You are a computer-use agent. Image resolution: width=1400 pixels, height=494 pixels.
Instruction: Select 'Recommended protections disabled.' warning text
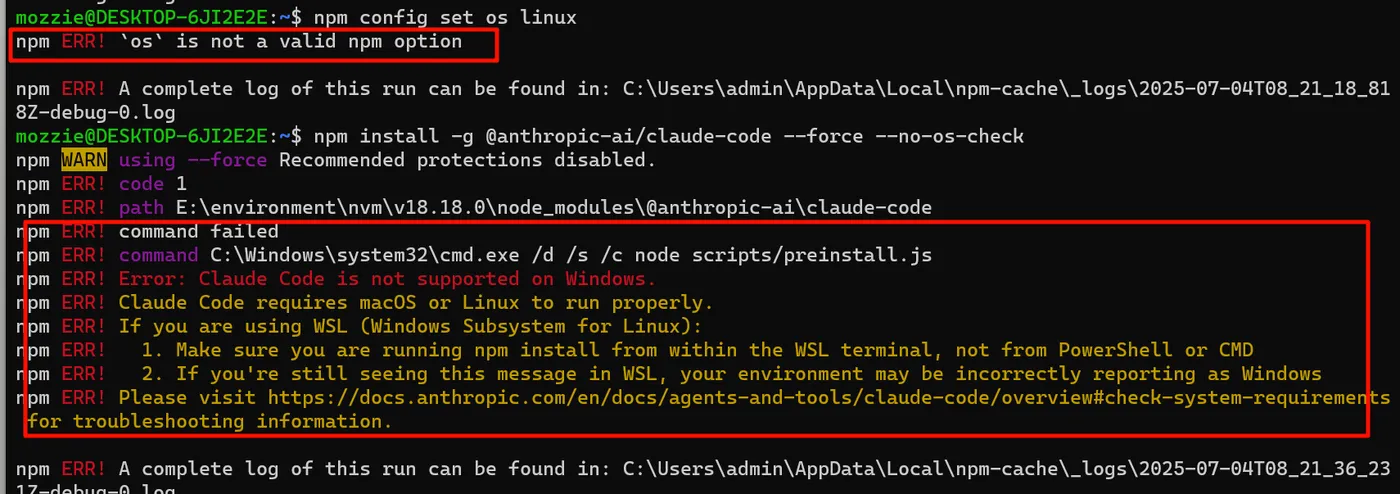(467, 160)
